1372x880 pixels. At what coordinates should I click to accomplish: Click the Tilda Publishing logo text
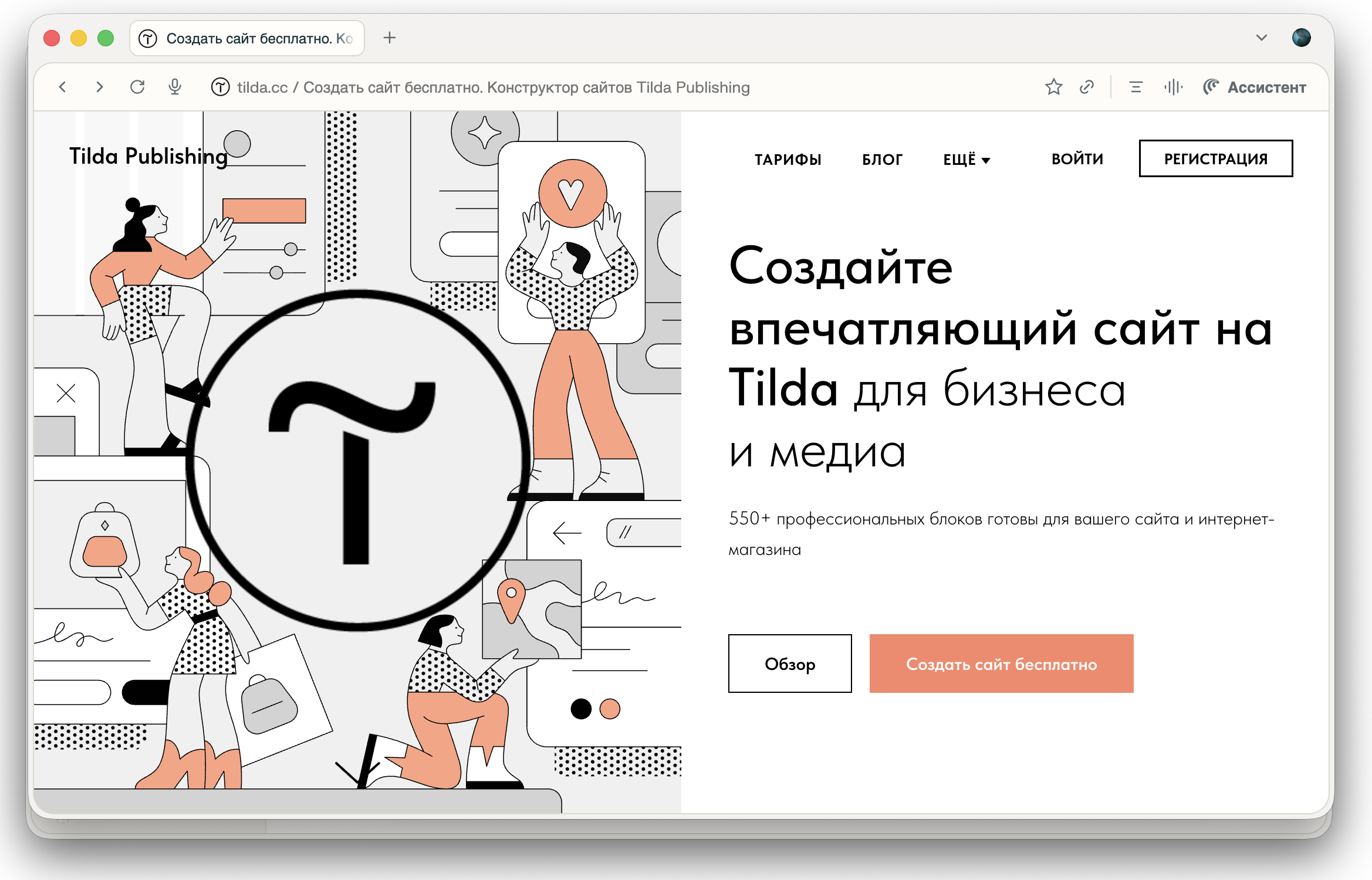[x=148, y=156]
